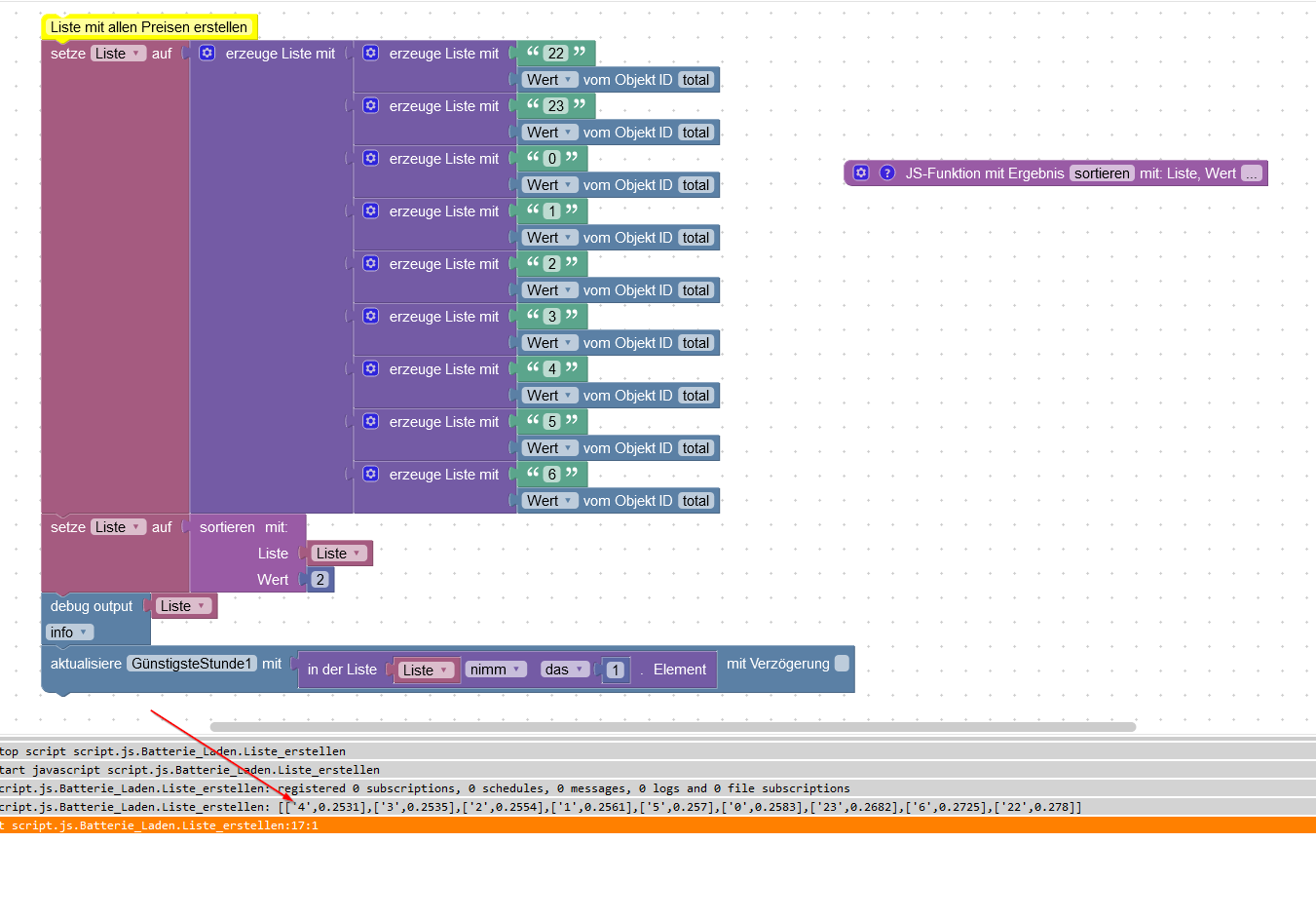
Task: Open gear of list block containing "4"
Action: pyautogui.click(x=371, y=368)
